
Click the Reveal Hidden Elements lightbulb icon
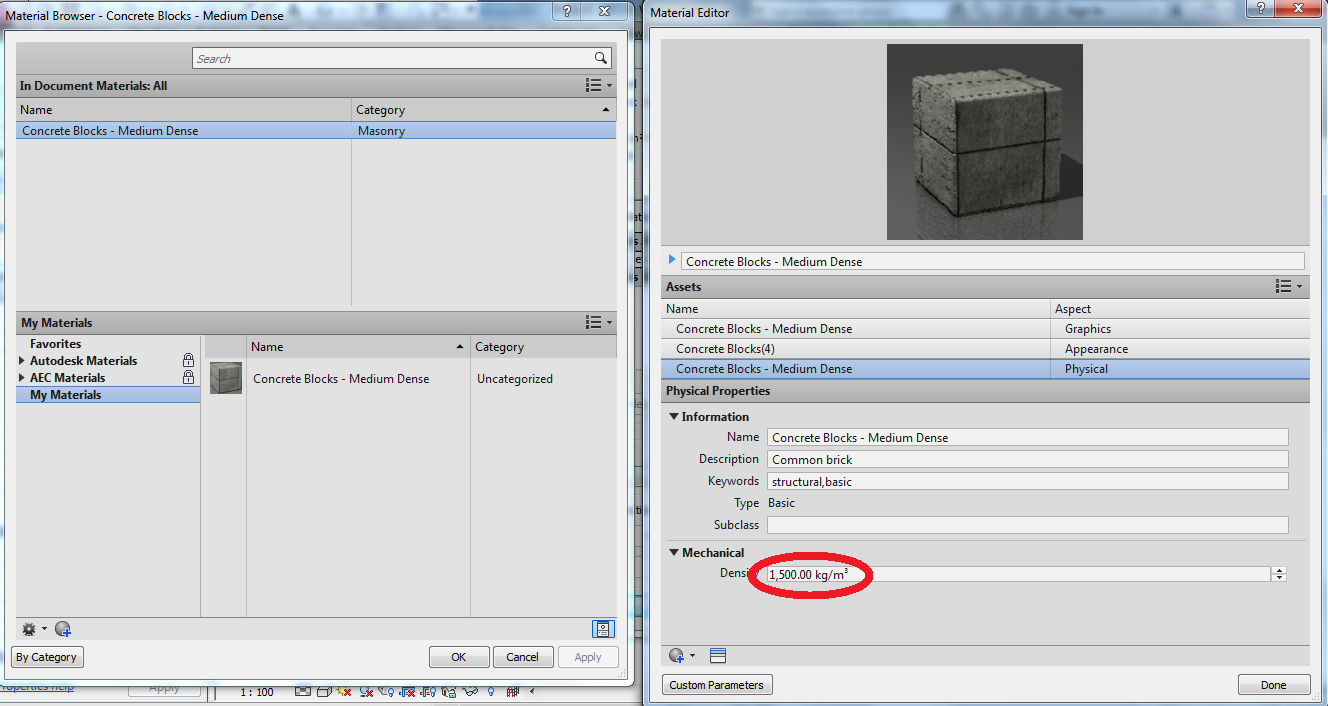pyautogui.click(x=491, y=692)
